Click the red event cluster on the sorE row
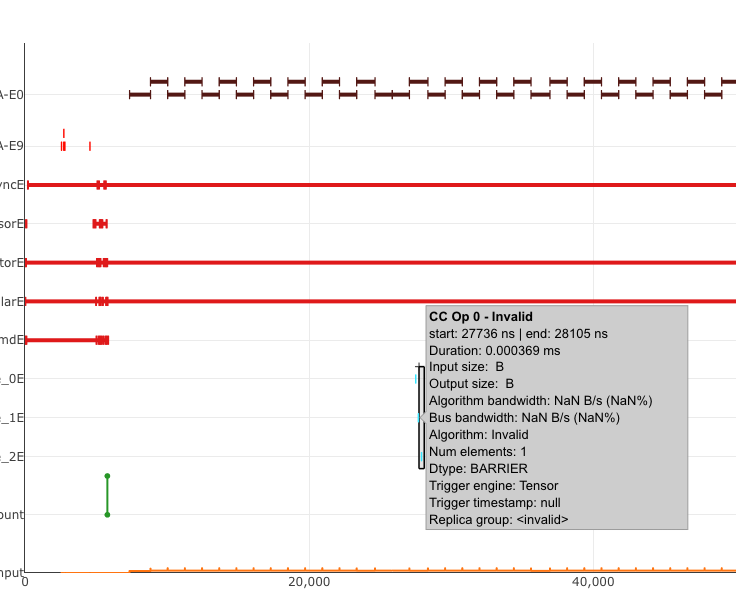736x604 pixels. click(x=99, y=224)
